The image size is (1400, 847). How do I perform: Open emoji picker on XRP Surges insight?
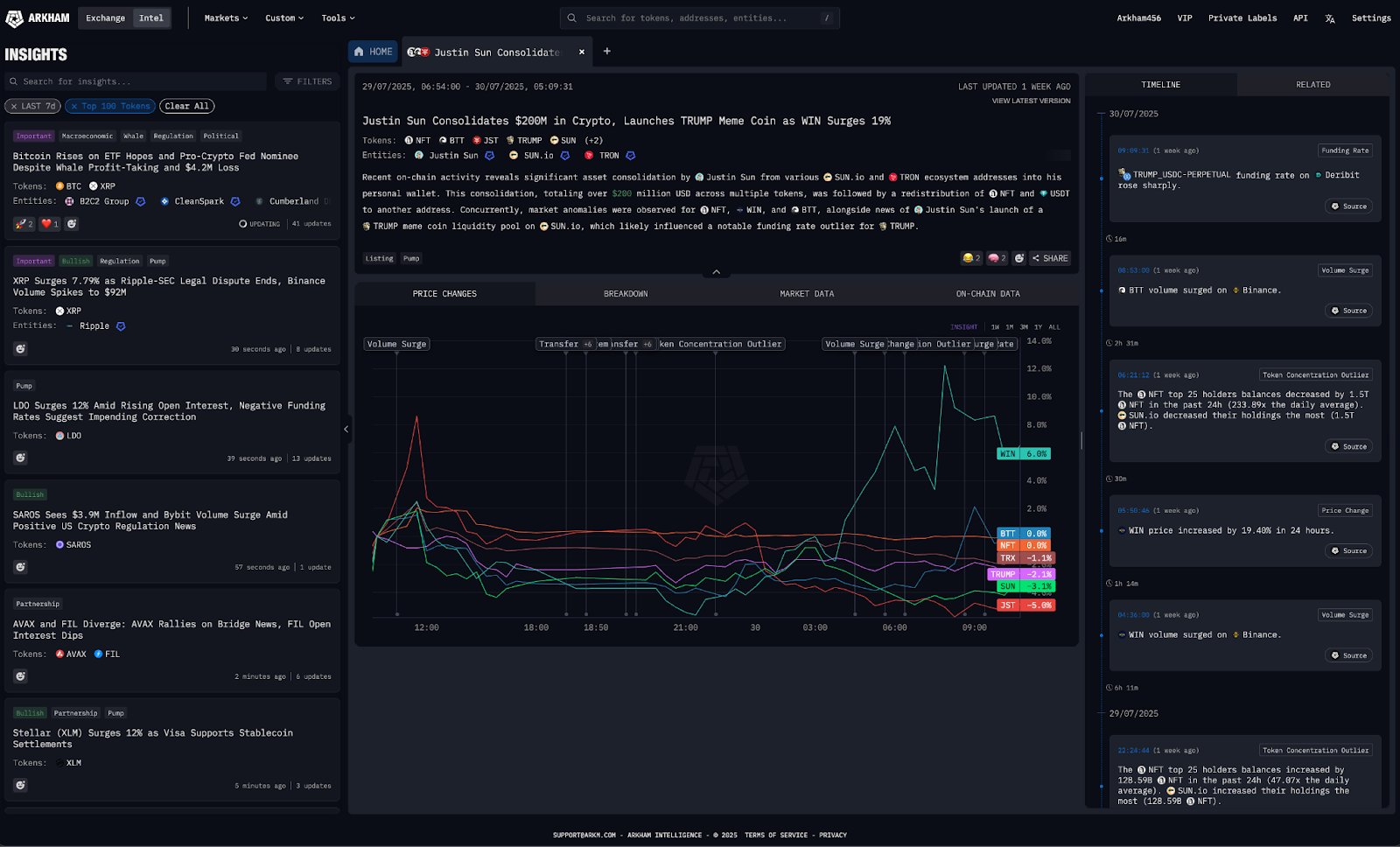pos(20,349)
